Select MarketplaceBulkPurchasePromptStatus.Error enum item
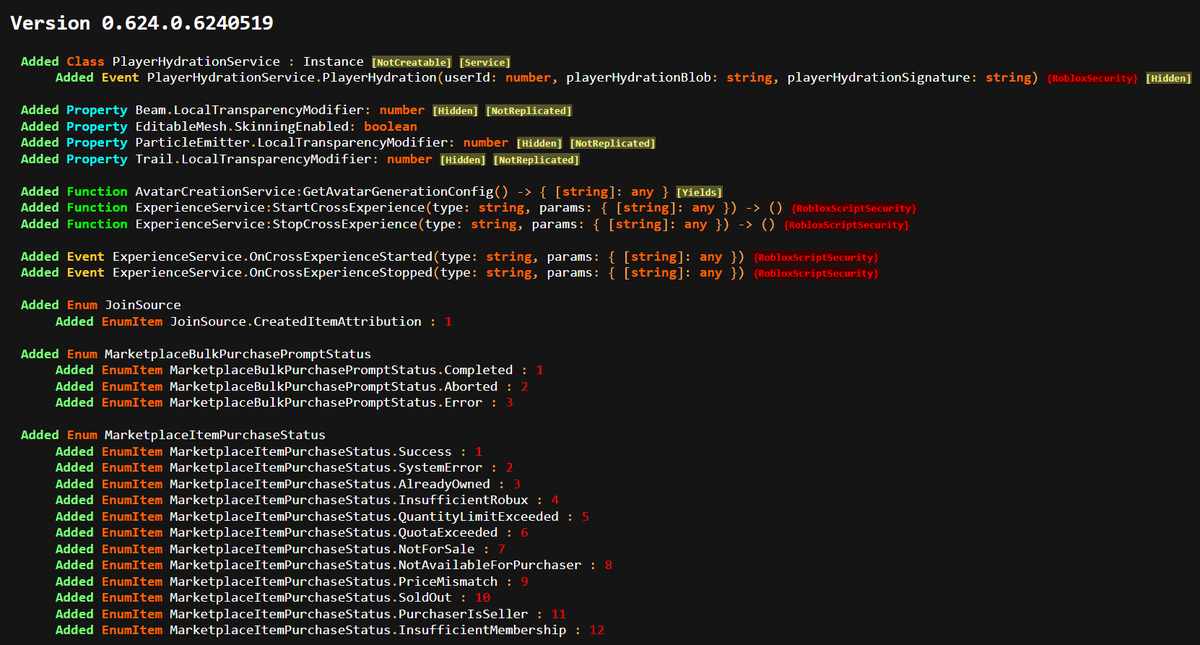The height and width of the screenshot is (645, 1200). [326, 403]
